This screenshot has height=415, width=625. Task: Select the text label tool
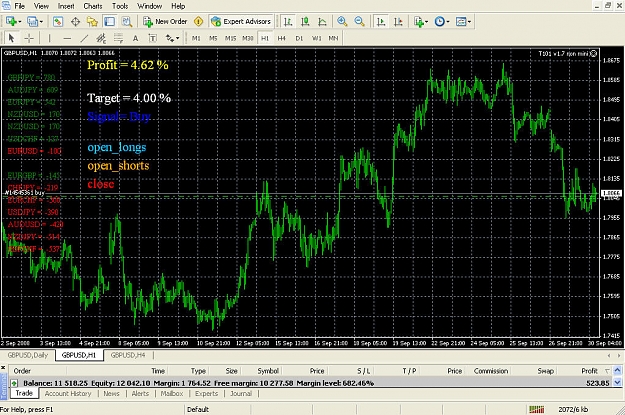pyautogui.click(x=153, y=38)
